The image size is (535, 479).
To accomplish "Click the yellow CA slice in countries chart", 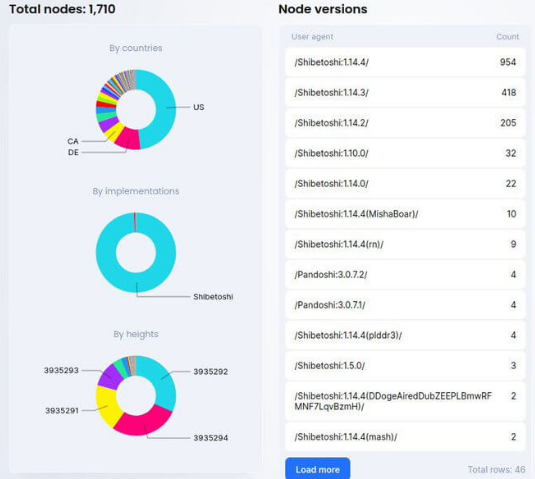I will 114,132.
